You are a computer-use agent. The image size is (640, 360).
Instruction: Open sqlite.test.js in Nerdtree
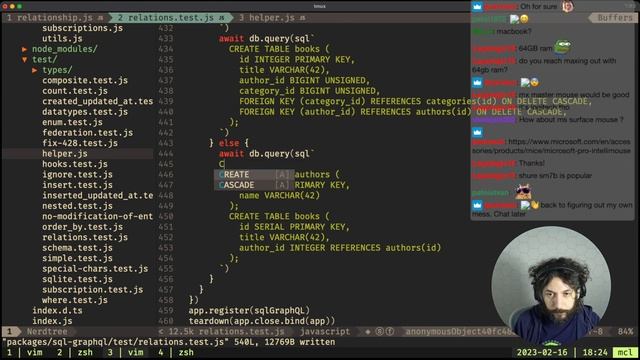pyautogui.click(x=77, y=280)
